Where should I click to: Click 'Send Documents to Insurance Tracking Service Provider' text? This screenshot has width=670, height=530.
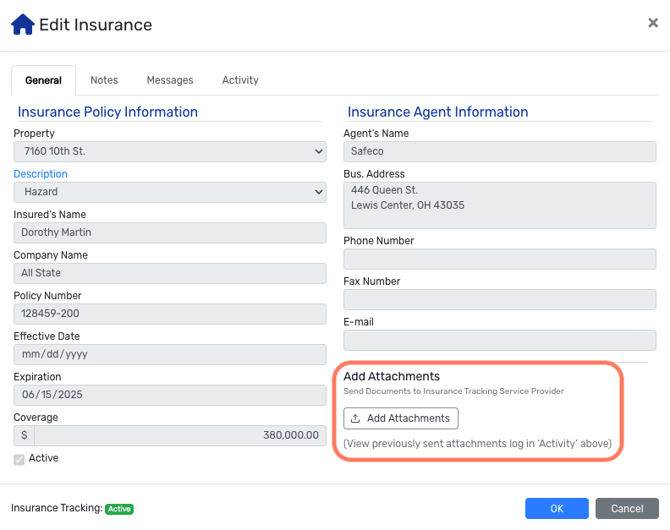(453, 391)
